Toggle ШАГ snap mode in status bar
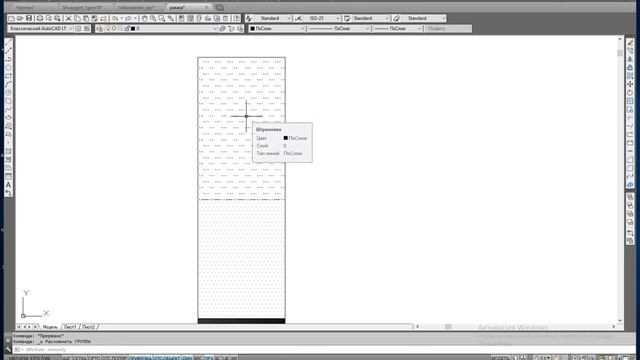Screen dimensions: 640x360 click(x=67, y=358)
